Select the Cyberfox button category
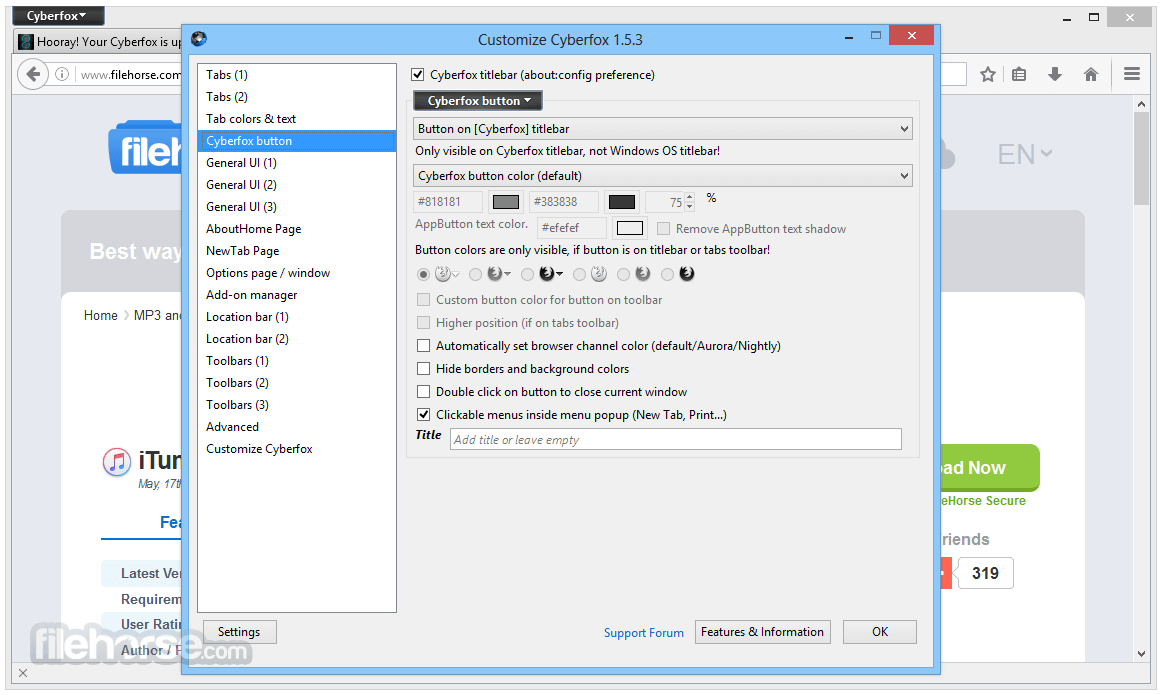This screenshot has height=695, width=1162. pos(296,141)
